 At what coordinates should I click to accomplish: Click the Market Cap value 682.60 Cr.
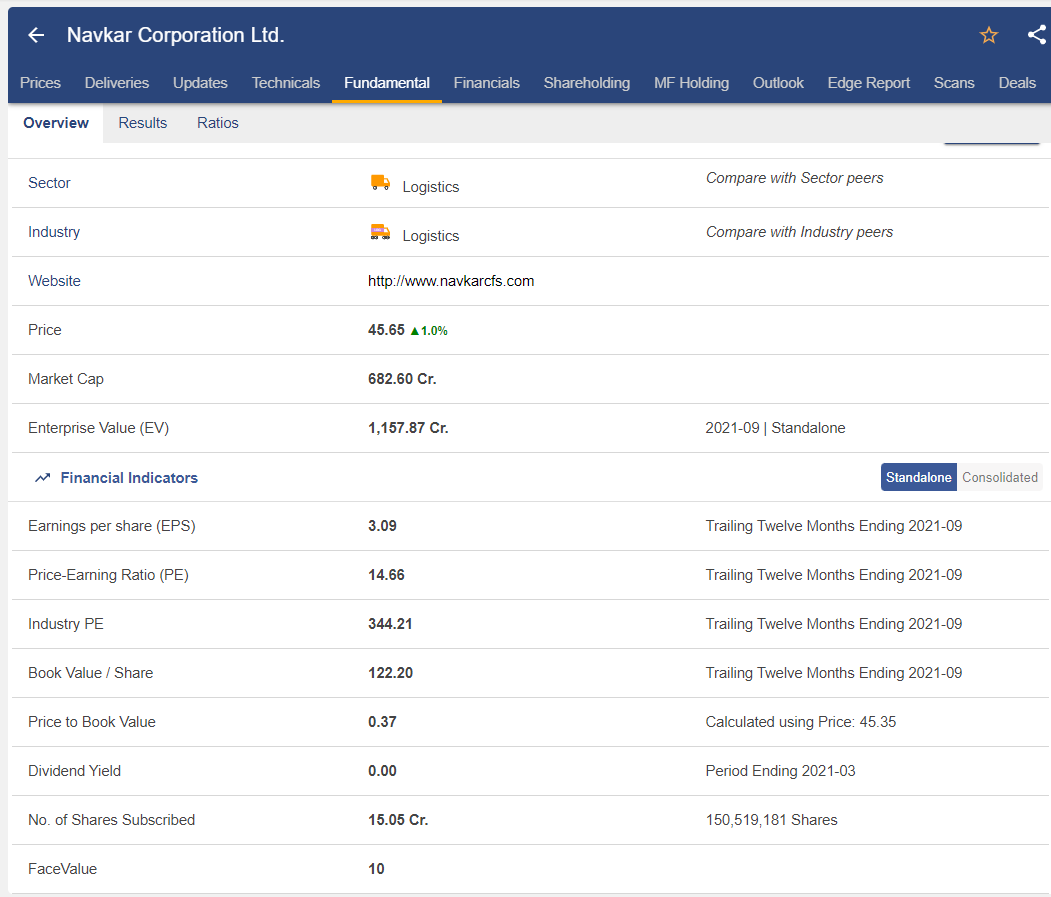coord(402,379)
